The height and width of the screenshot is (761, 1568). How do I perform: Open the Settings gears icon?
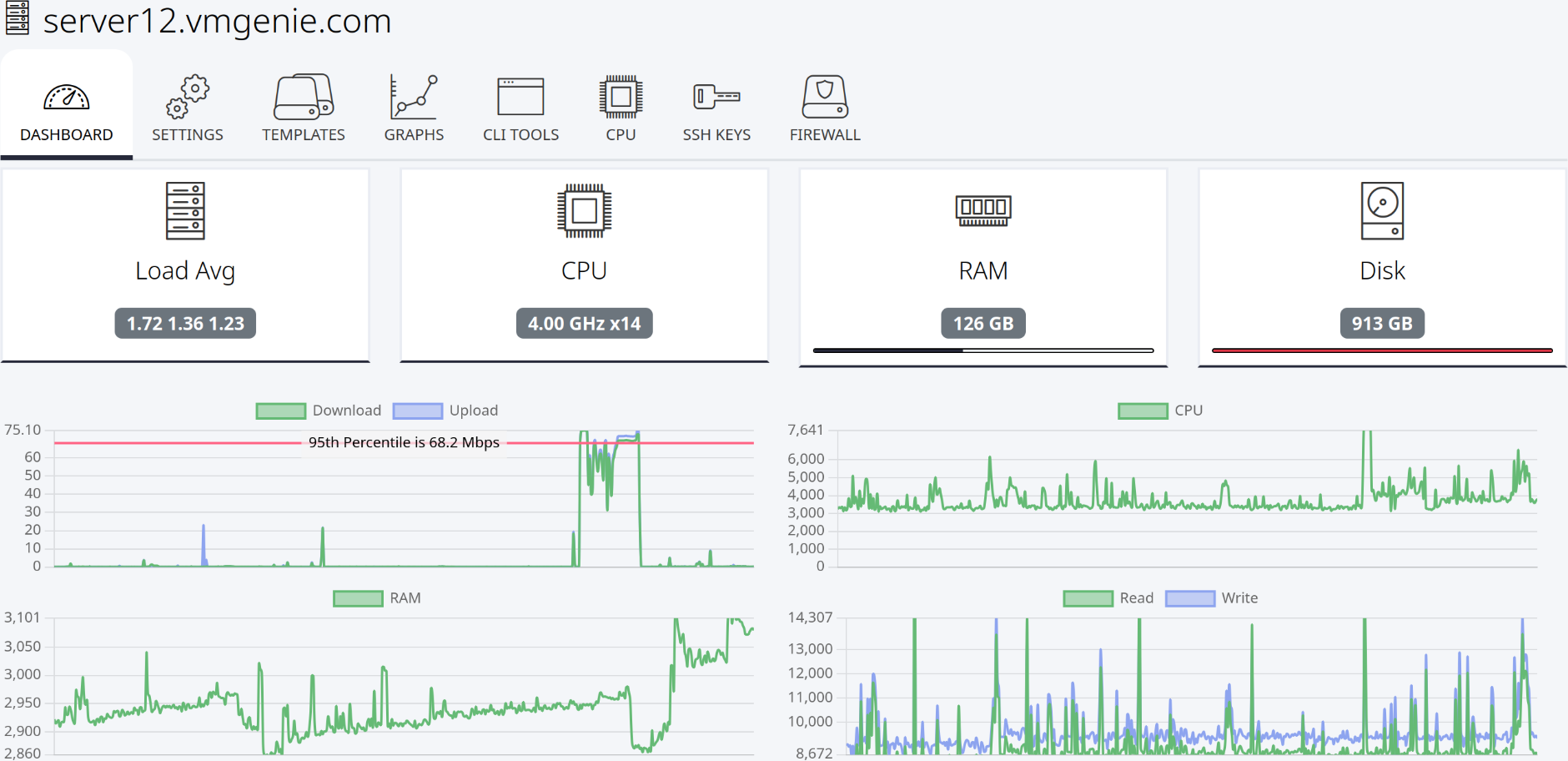(188, 97)
